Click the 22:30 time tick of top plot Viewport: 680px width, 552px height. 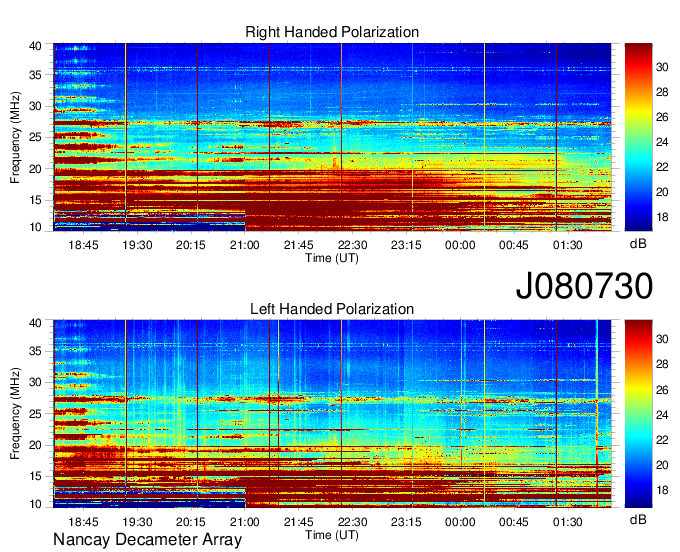(352, 245)
